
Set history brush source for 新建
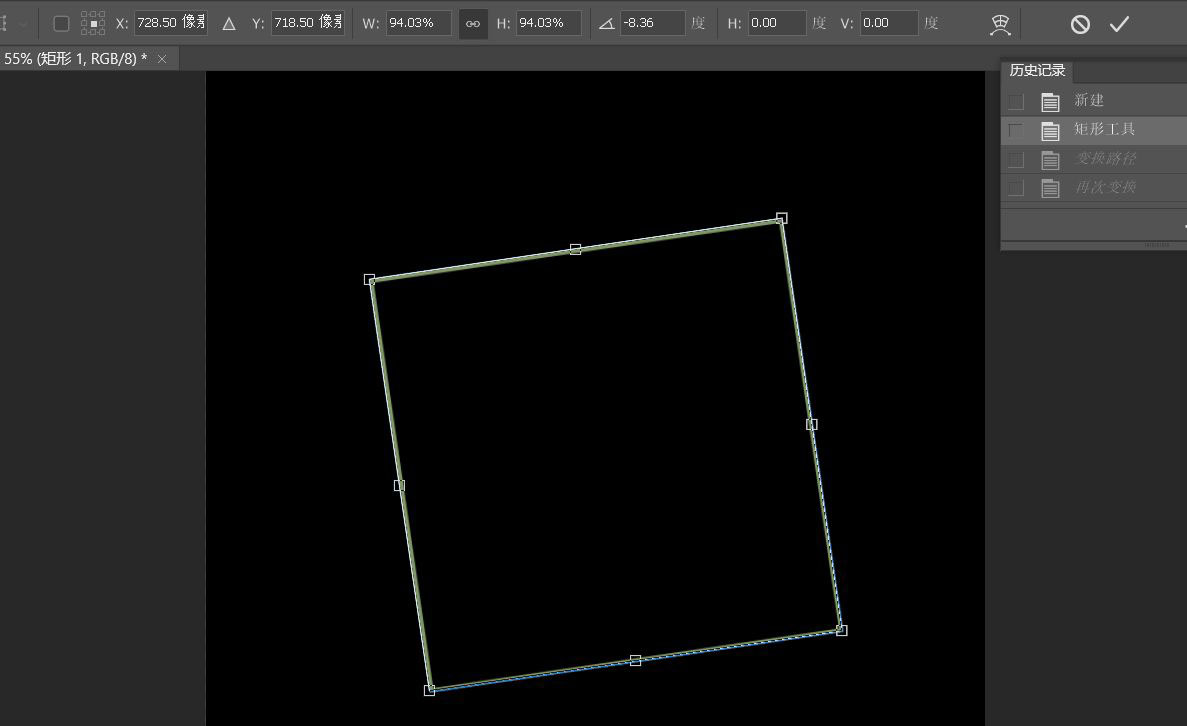click(x=1016, y=101)
